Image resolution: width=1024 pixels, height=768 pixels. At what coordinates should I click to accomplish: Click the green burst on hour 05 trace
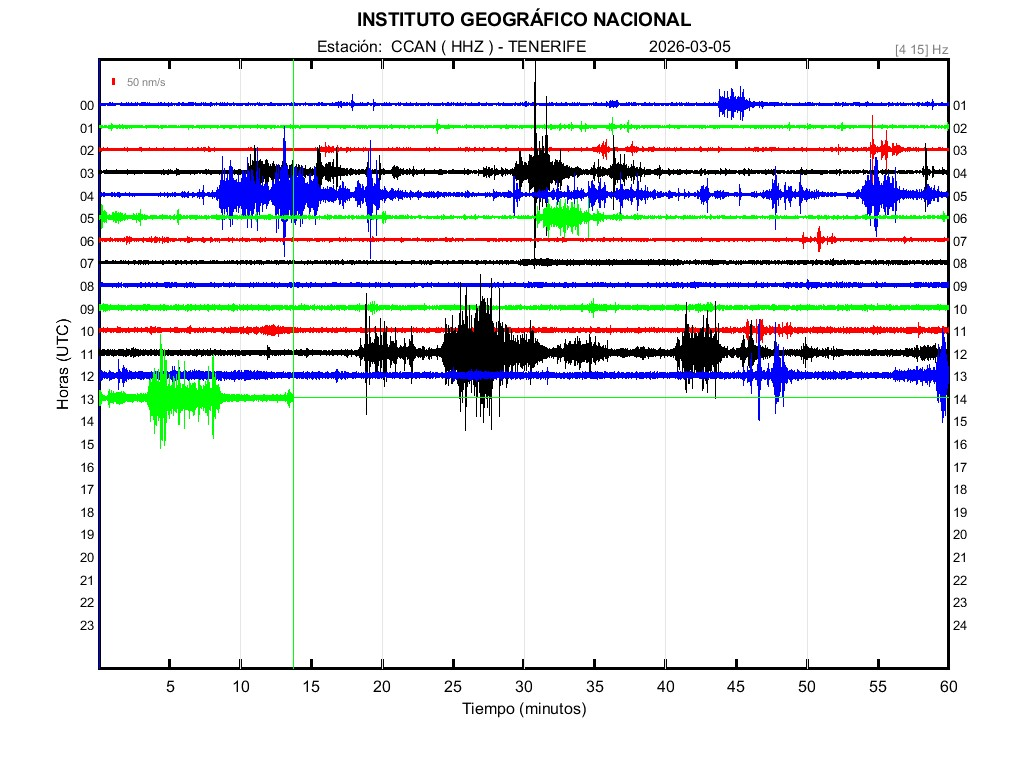pyautogui.click(x=561, y=217)
